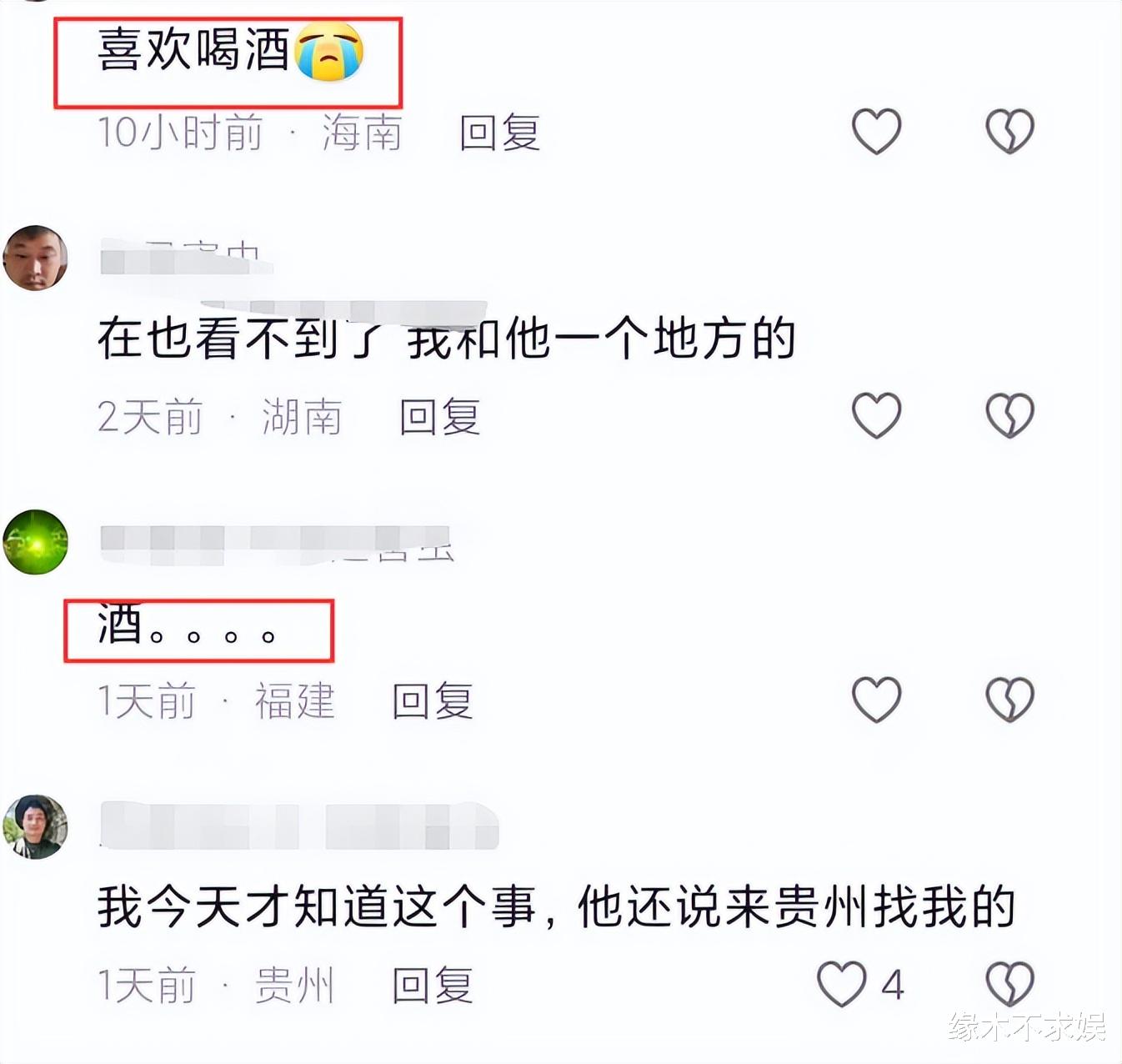Open blurred username of Guizhou commenter
This screenshot has height=1064, width=1122.
(x=299, y=826)
